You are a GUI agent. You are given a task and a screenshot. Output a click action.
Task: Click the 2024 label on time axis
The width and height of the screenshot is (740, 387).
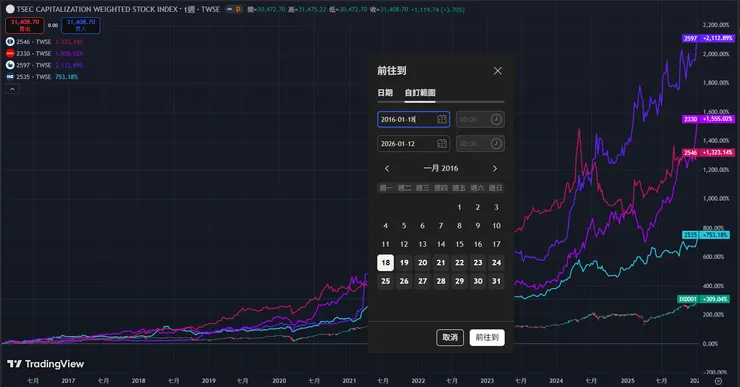tap(556, 380)
